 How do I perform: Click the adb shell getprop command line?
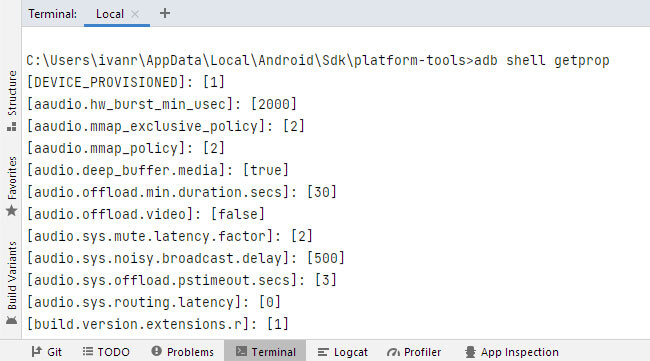tap(318, 61)
